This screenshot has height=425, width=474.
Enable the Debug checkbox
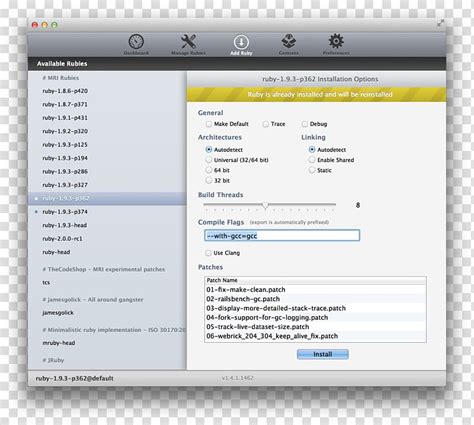305,124
